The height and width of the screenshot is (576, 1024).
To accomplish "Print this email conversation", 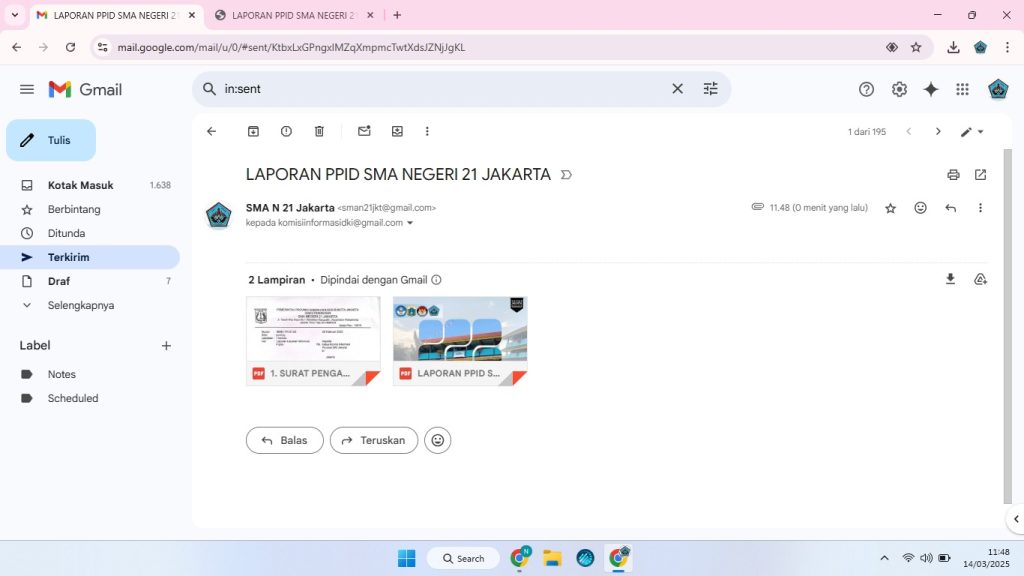I will (x=953, y=175).
